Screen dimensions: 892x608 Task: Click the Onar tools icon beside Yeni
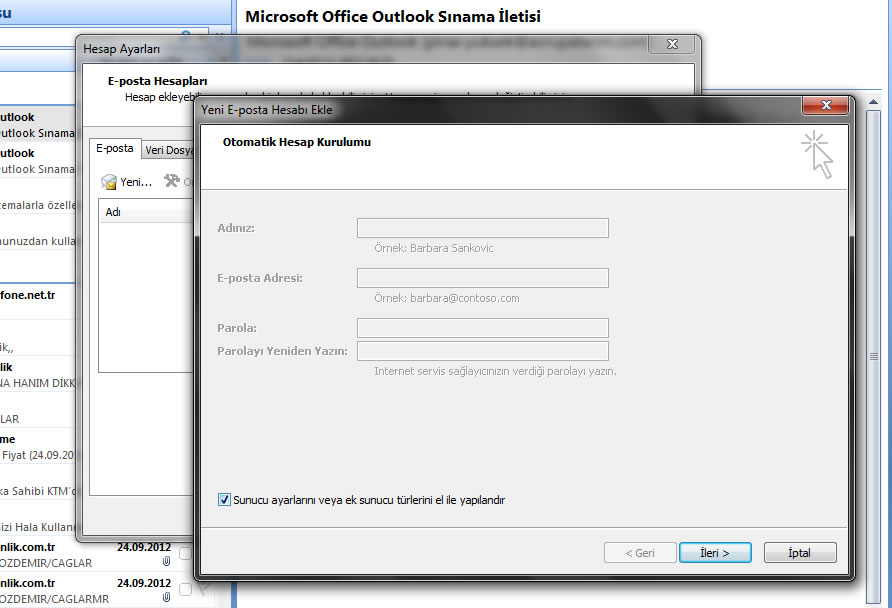point(171,181)
